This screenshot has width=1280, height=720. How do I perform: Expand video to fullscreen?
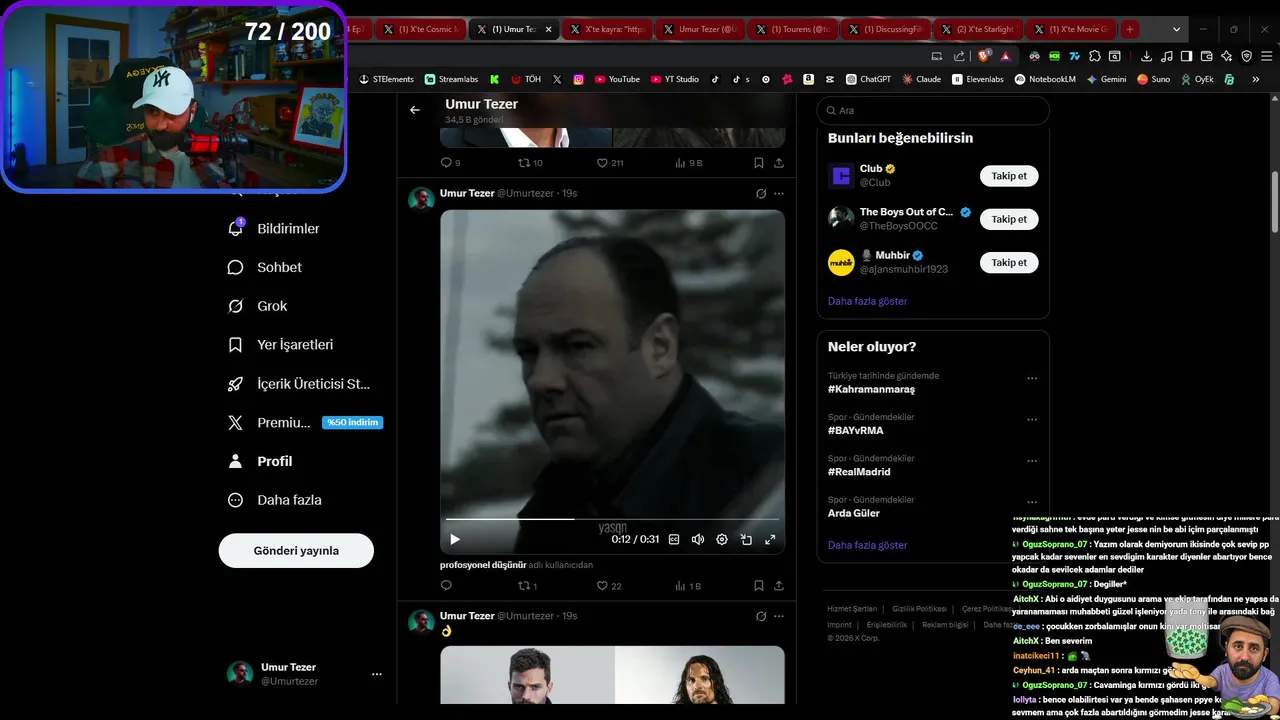770,539
